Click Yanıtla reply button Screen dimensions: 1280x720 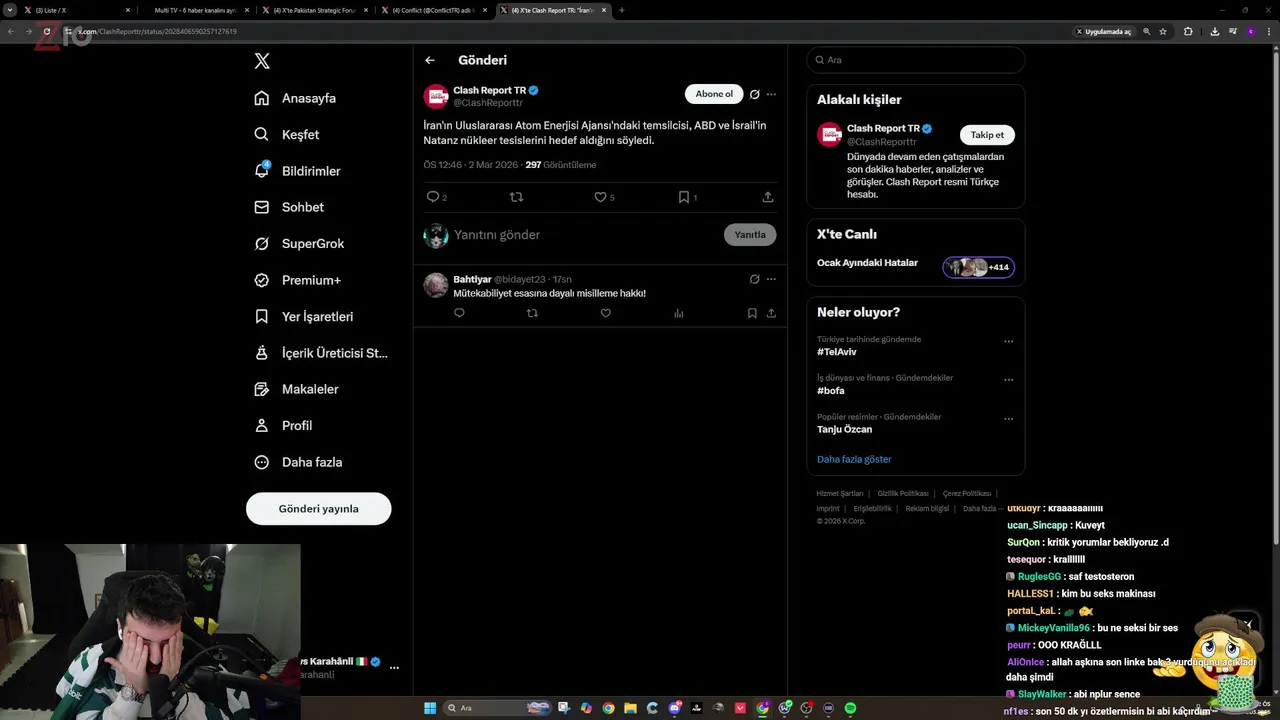[x=750, y=235]
